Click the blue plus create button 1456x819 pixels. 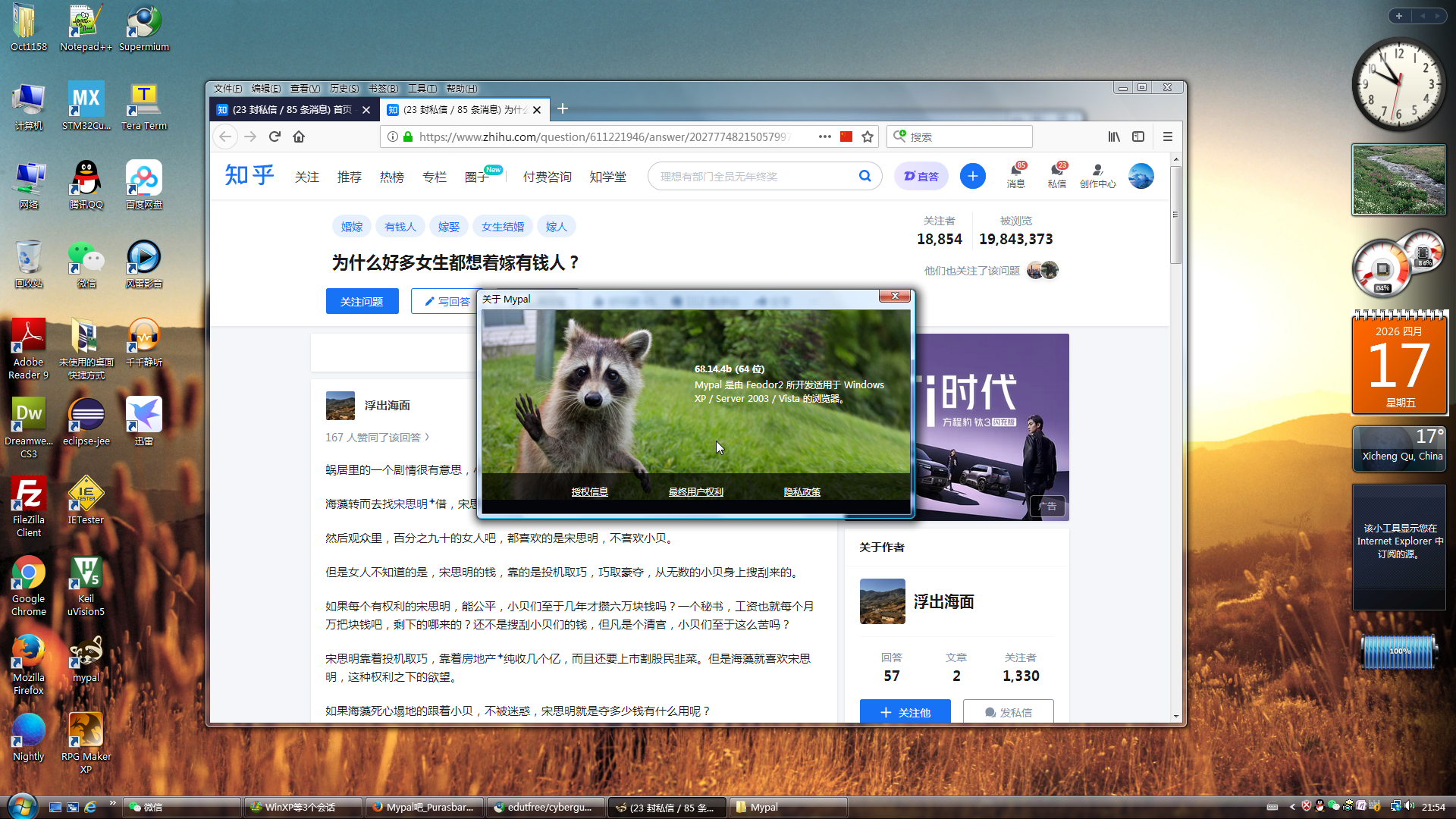point(972,176)
